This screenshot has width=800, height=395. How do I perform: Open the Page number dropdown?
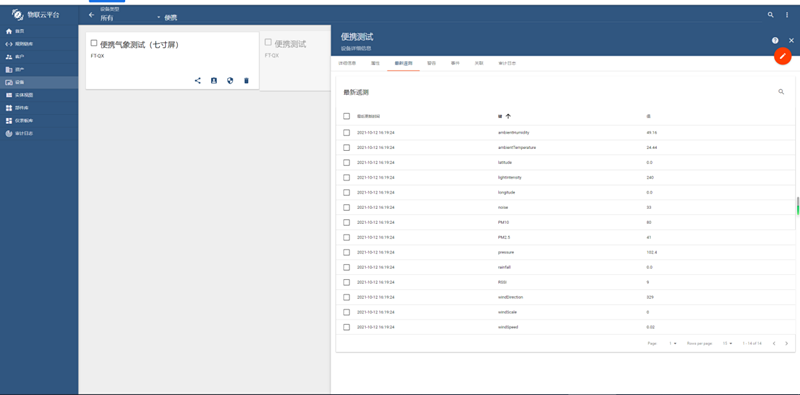[x=673, y=343]
